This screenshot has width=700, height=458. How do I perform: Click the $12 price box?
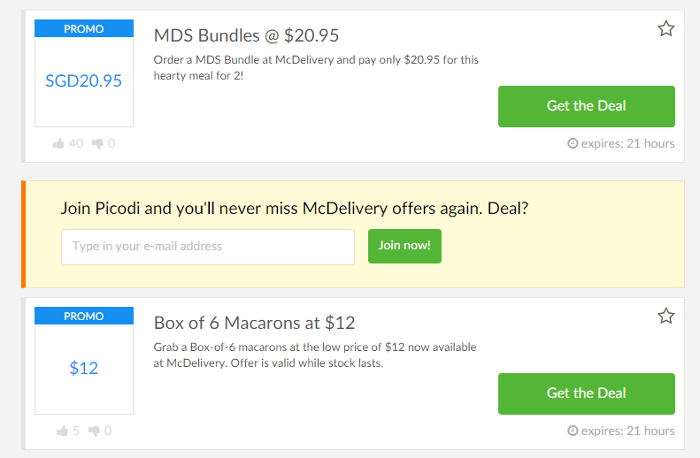click(x=84, y=368)
